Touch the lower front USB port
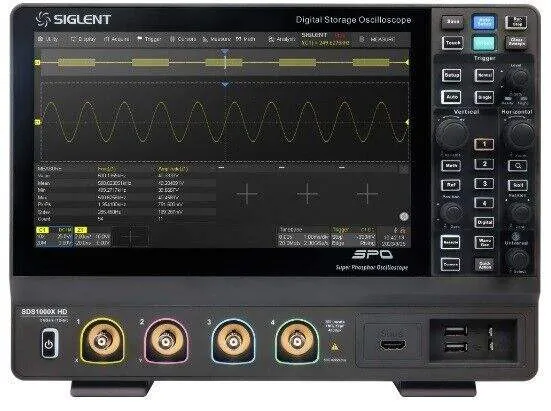The width and height of the screenshot is (551, 411). tap(456, 347)
